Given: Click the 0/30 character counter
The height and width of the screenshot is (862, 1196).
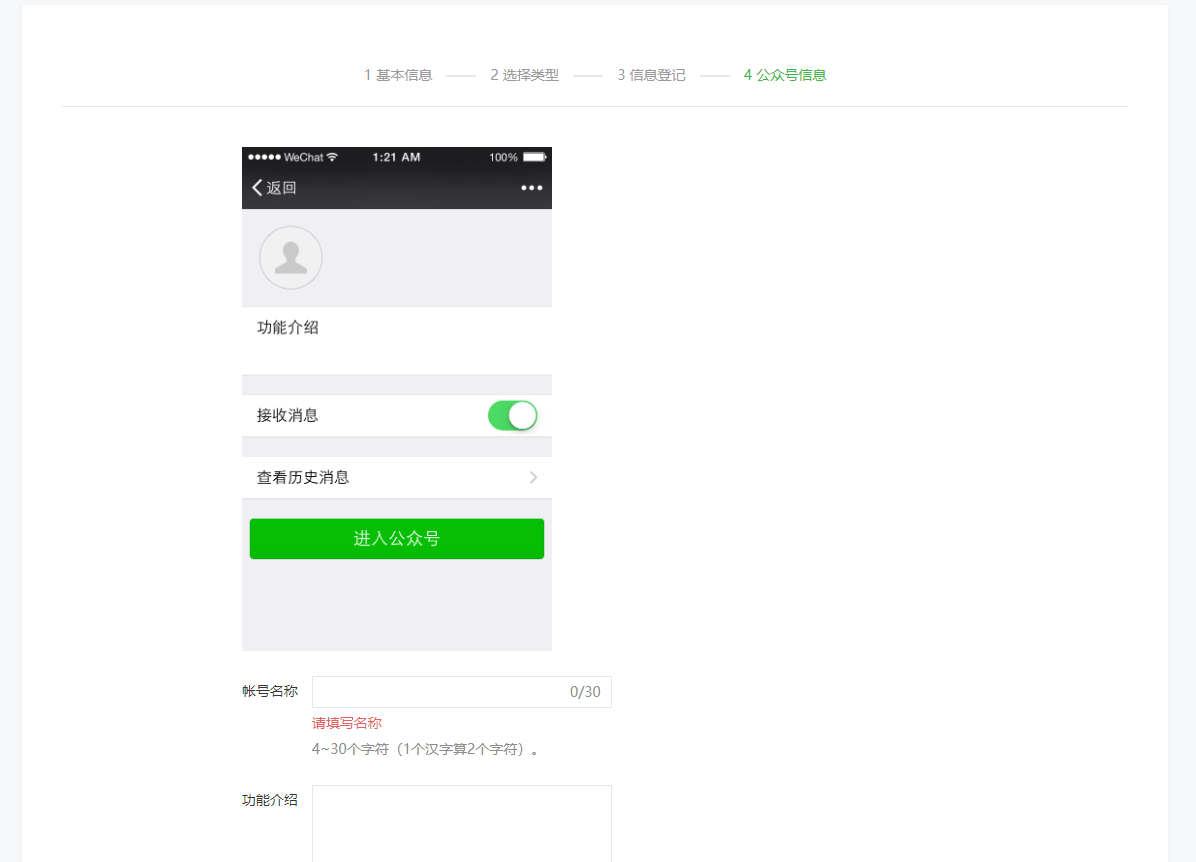Looking at the screenshot, I should tap(585, 692).
